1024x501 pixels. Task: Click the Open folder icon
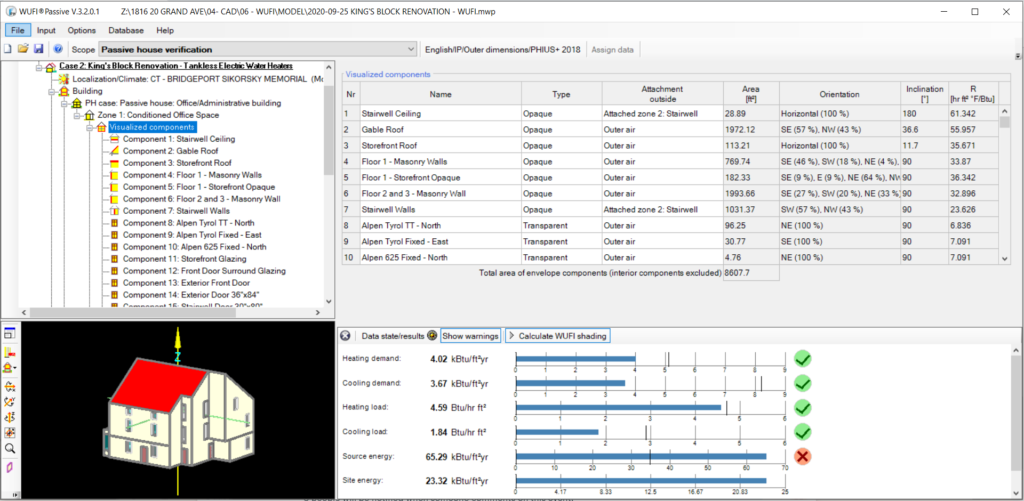pos(24,49)
